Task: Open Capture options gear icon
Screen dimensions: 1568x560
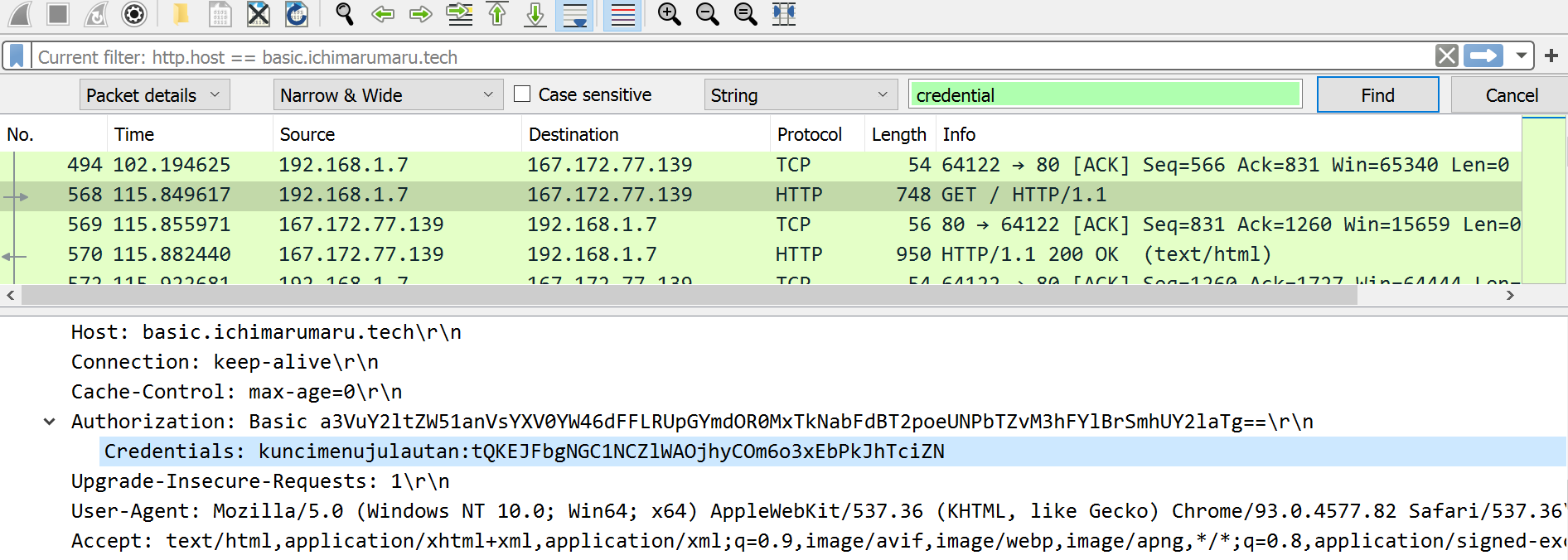Action: (x=134, y=14)
